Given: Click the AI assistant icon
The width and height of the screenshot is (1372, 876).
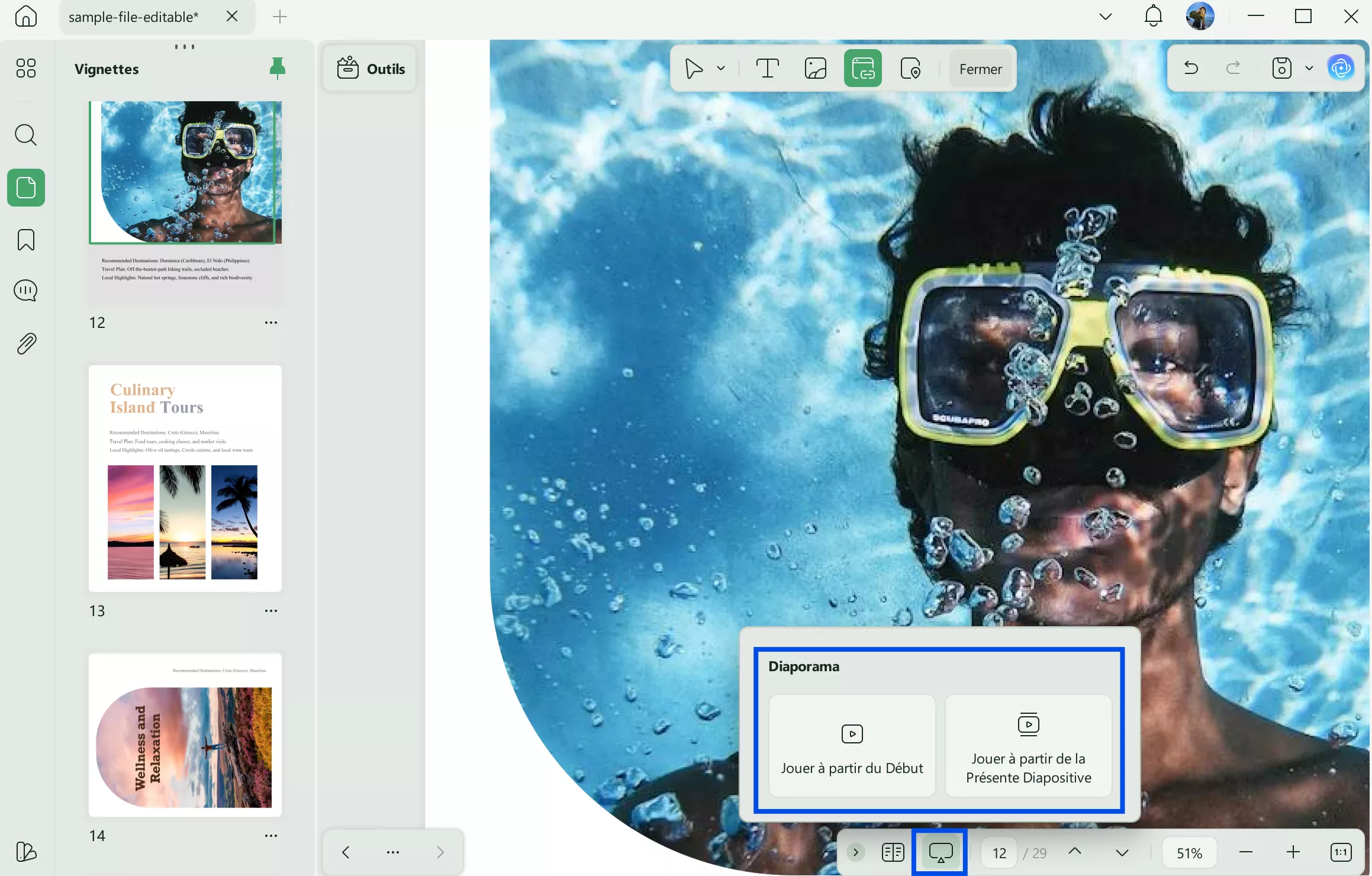Looking at the screenshot, I should (1341, 69).
